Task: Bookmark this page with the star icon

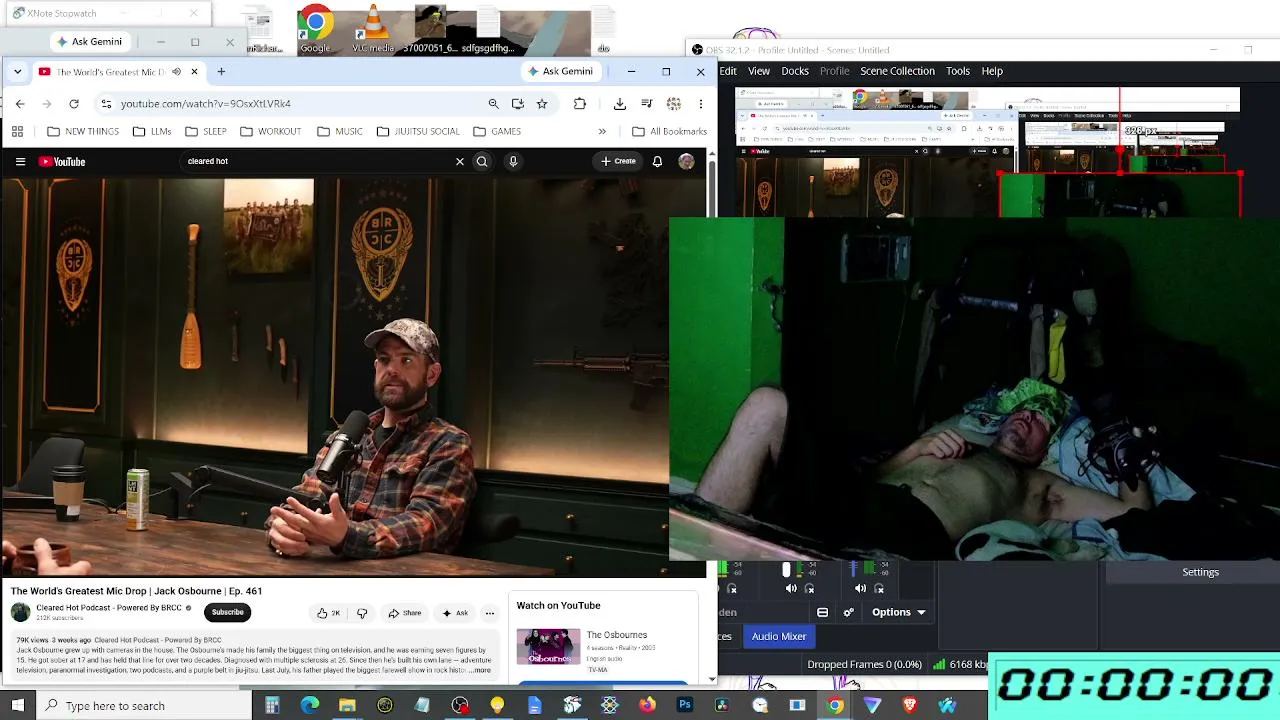Action: tap(542, 104)
